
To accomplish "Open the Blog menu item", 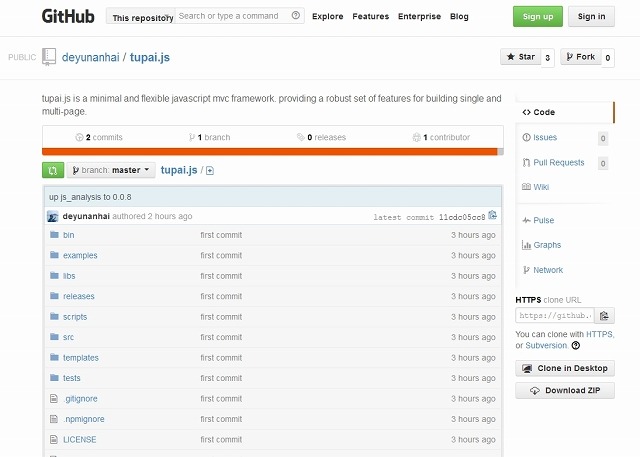I will [459, 16].
